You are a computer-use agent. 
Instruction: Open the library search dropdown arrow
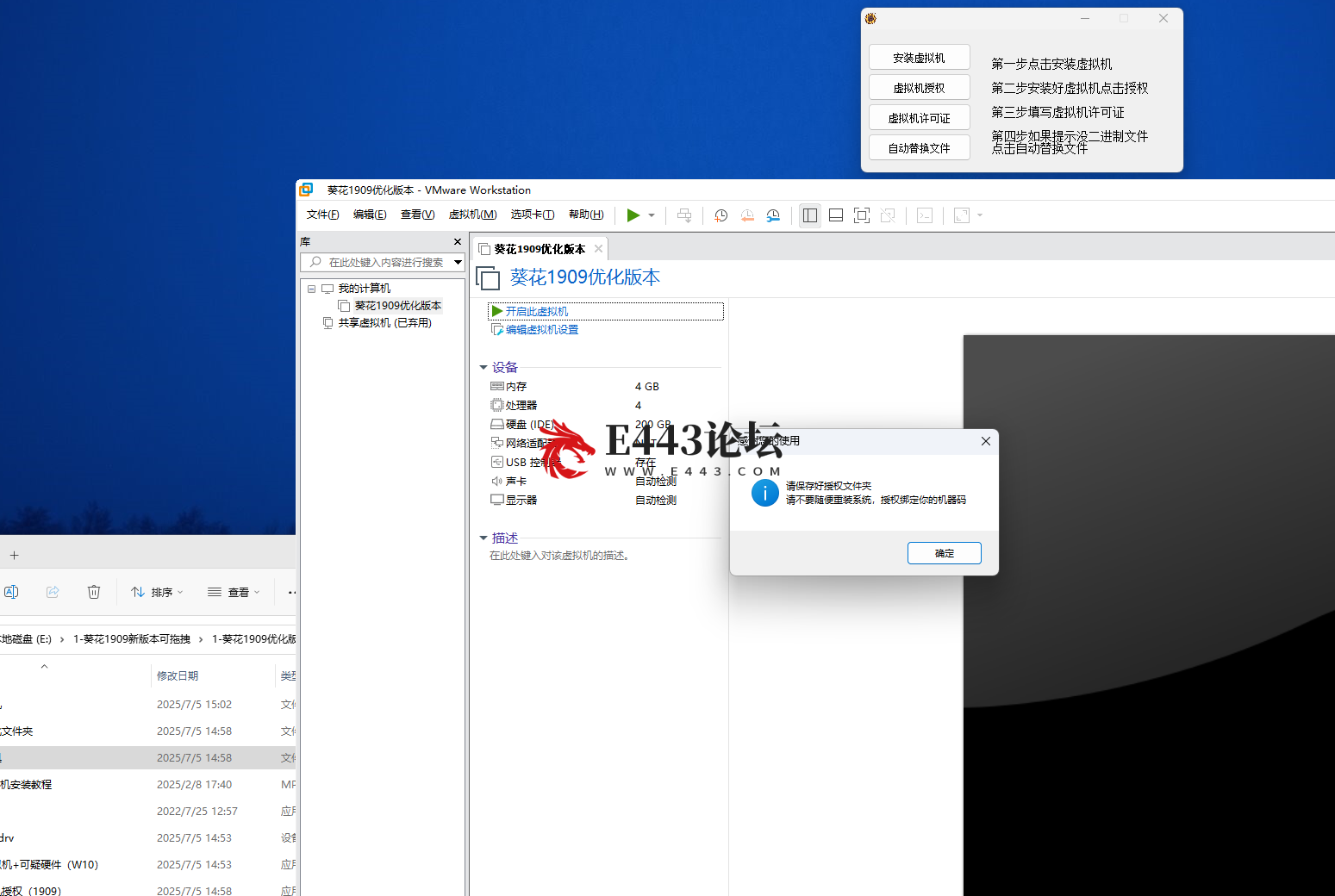tap(458, 262)
